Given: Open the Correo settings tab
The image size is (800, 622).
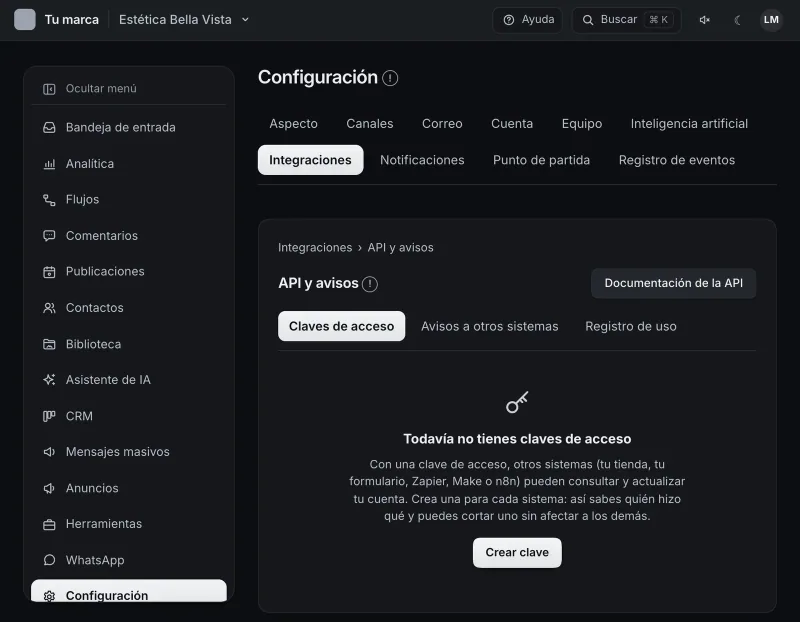Looking at the screenshot, I should 442,123.
